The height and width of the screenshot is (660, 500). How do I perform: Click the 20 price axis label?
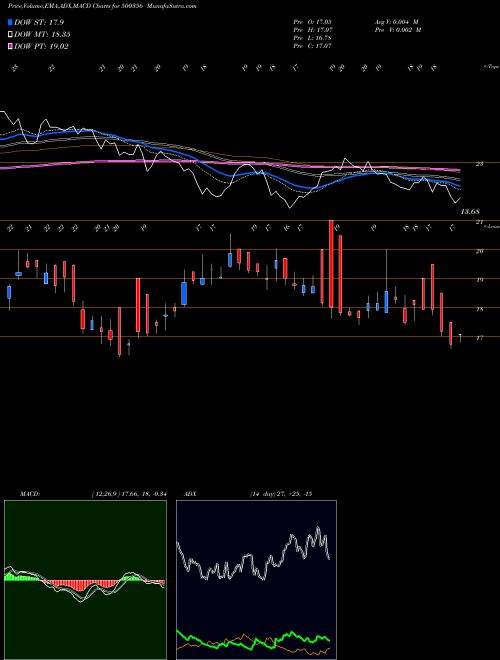[x=479, y=251]
